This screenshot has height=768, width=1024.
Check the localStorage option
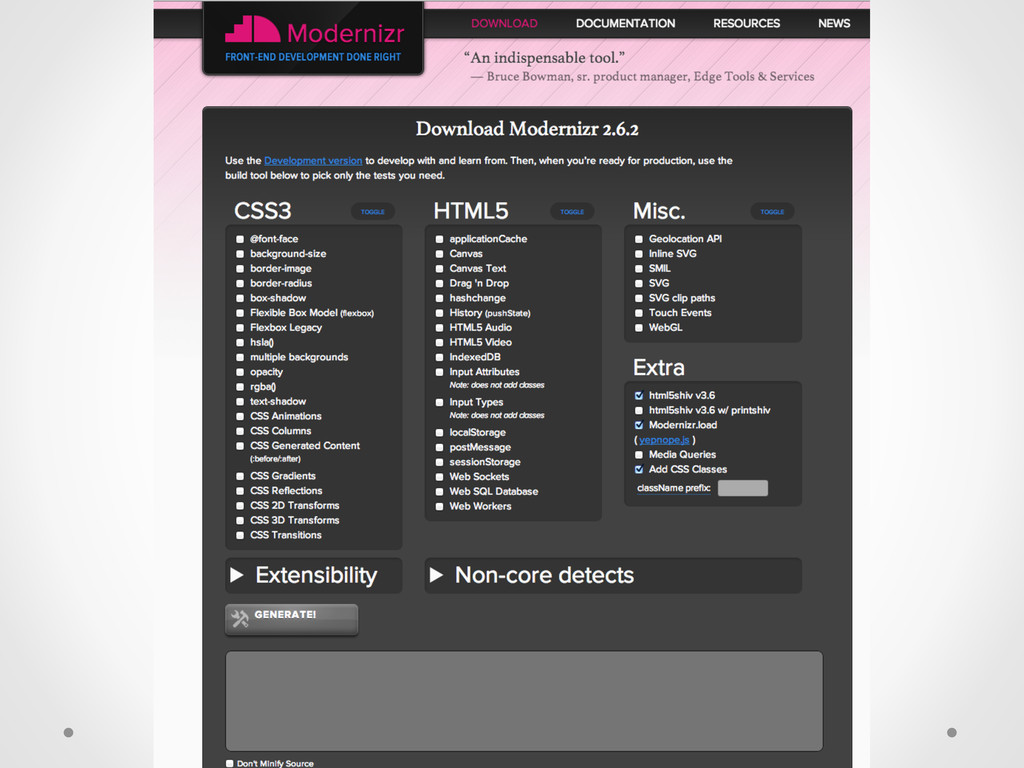[x=440, y=433]
